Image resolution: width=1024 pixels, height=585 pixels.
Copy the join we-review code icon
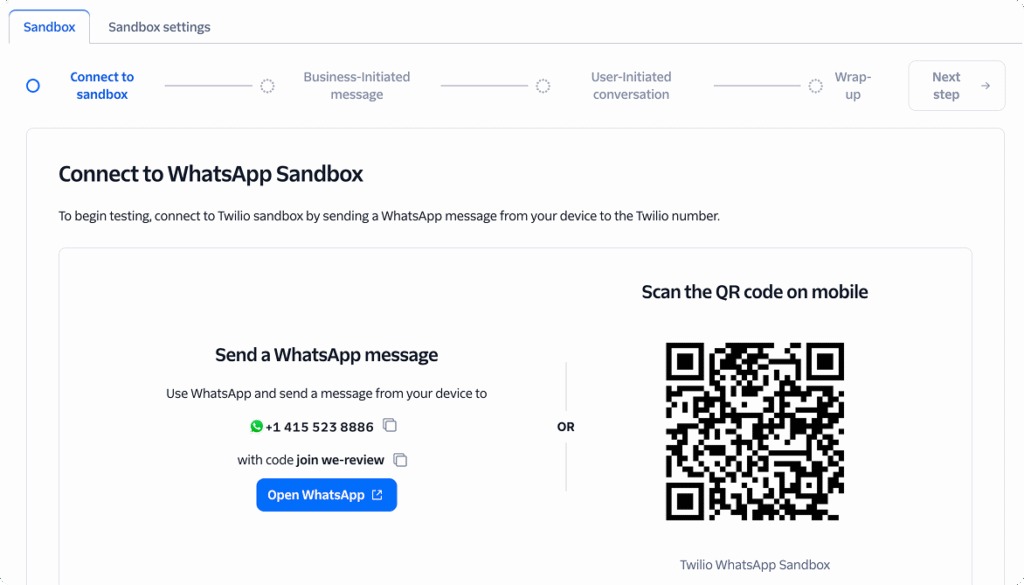coord(400,460)
